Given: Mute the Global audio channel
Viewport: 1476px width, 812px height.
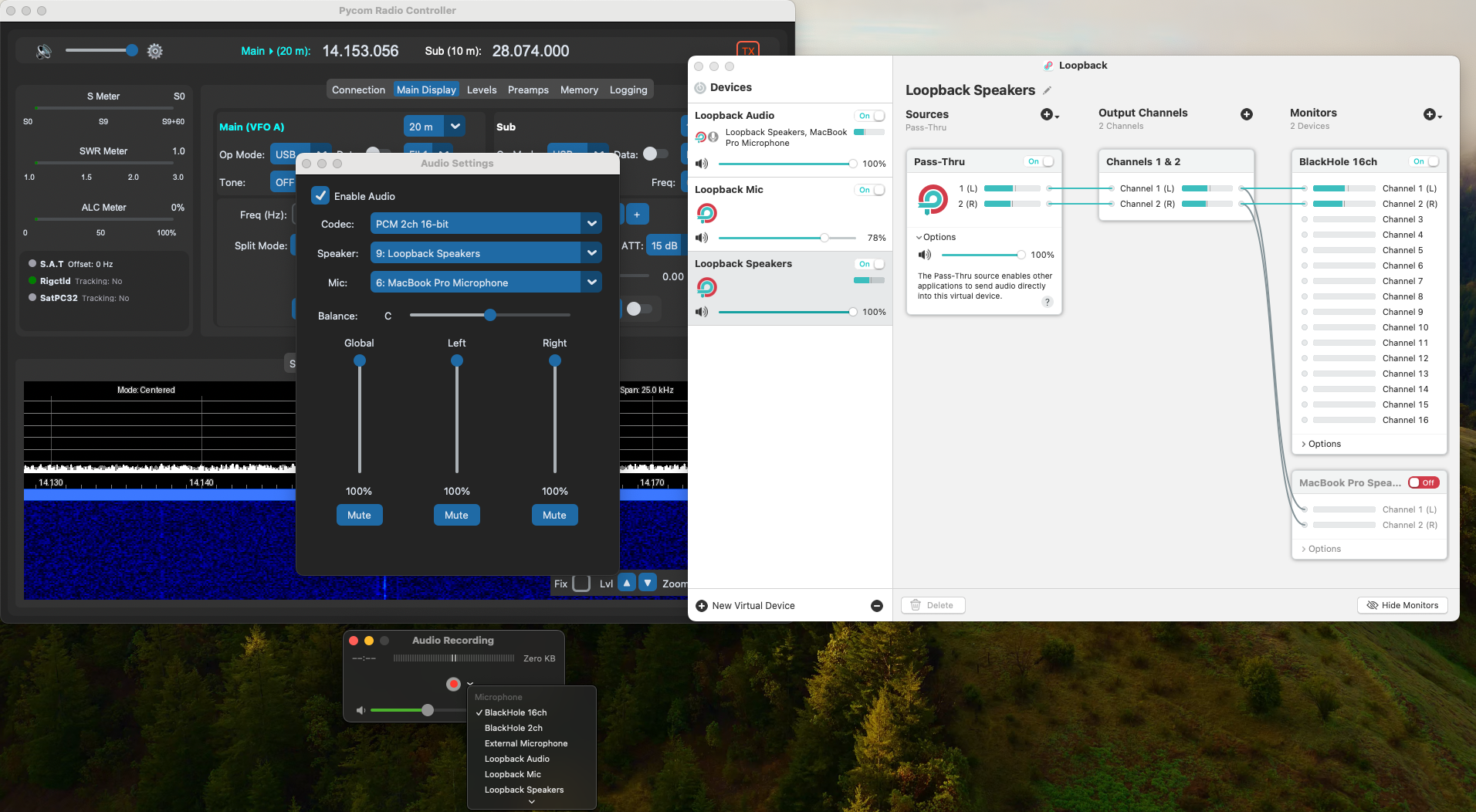Looking at the screenshot, I should (x=359, y=515).
